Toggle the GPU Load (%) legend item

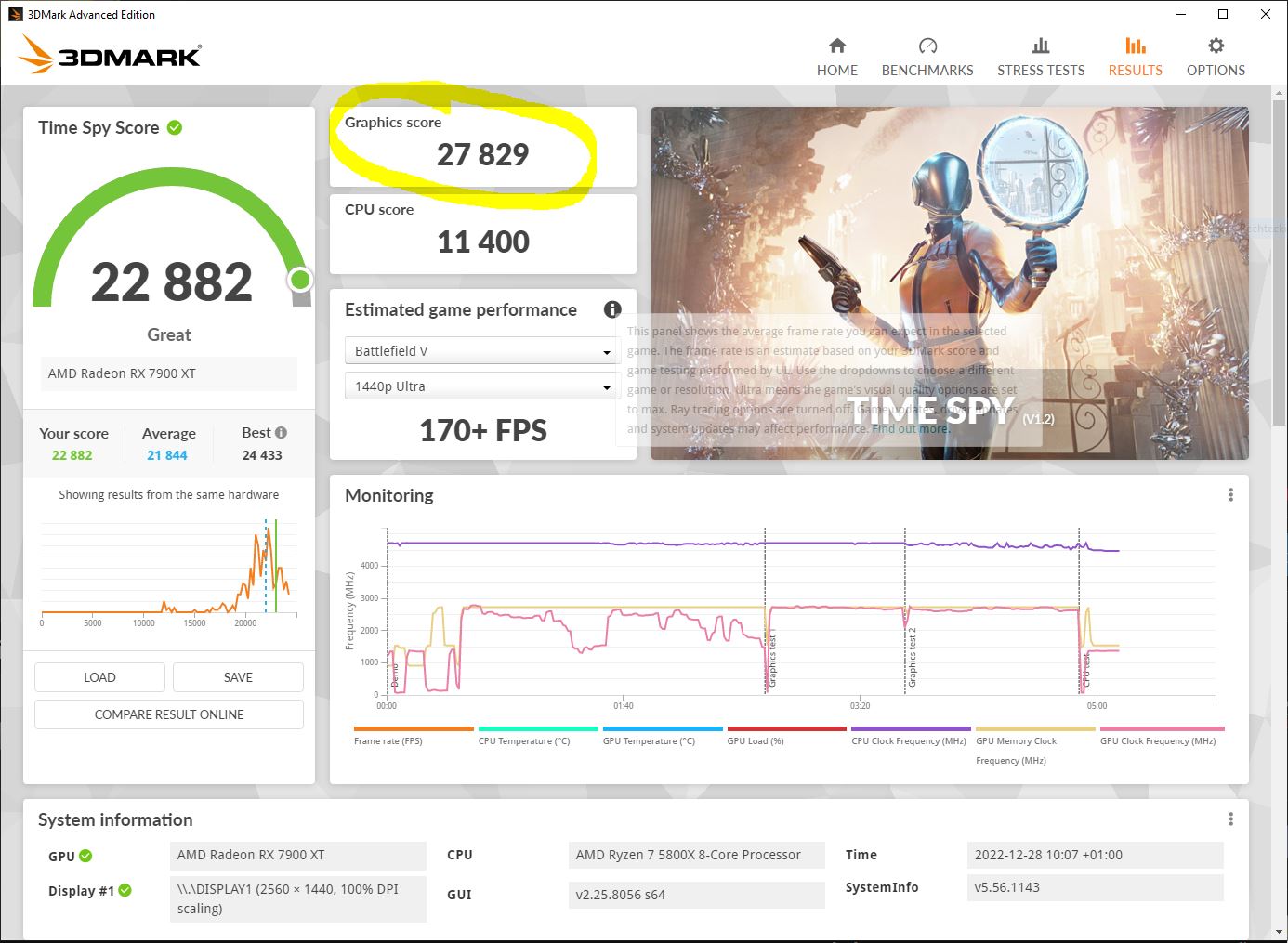(x=786, y=736)
